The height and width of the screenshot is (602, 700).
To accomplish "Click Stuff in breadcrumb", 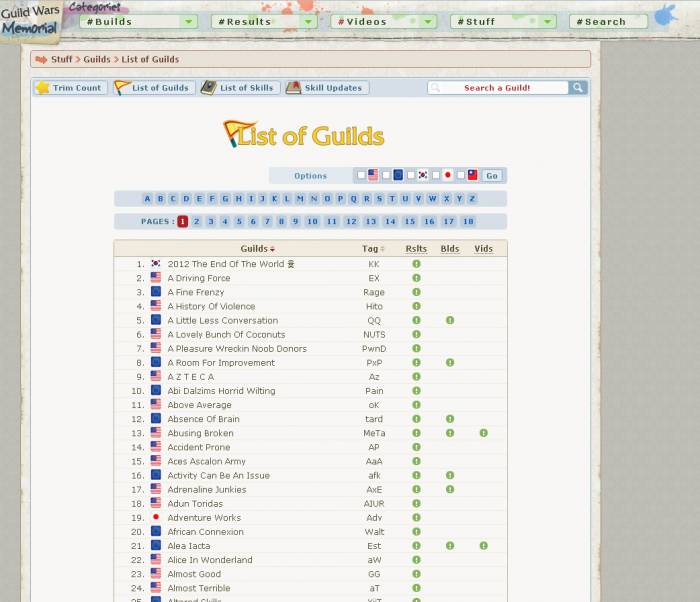I will pyautogui.click(x=62, y=59).
